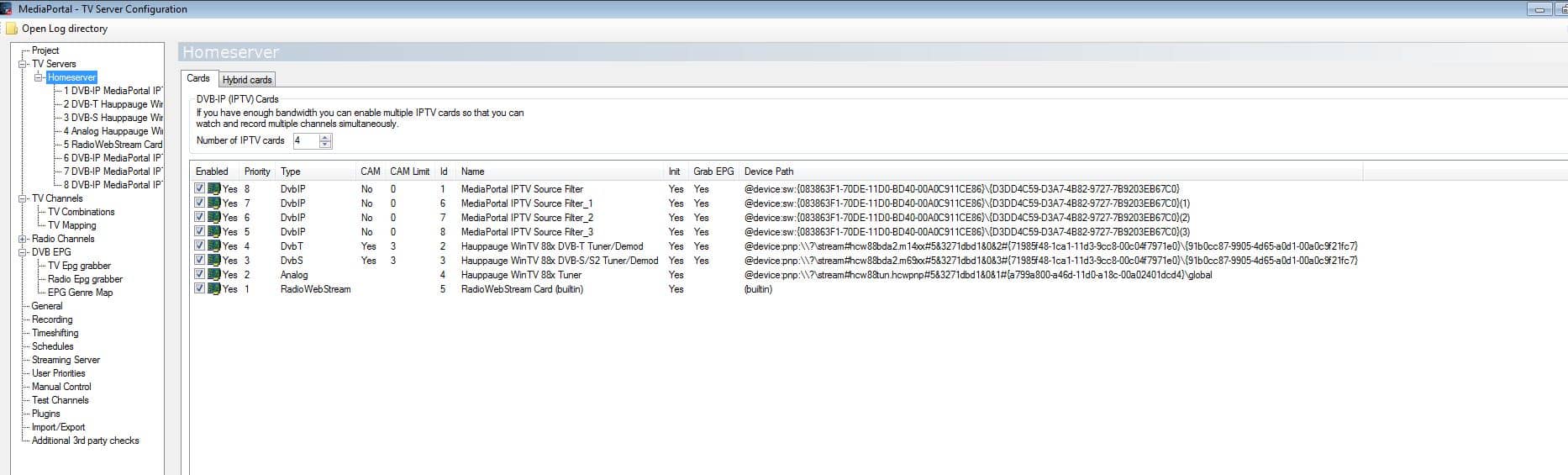Select Streaming Server in the settings tree
The width and height of the screenshot is (1568, 475).
tap(66, 360)
